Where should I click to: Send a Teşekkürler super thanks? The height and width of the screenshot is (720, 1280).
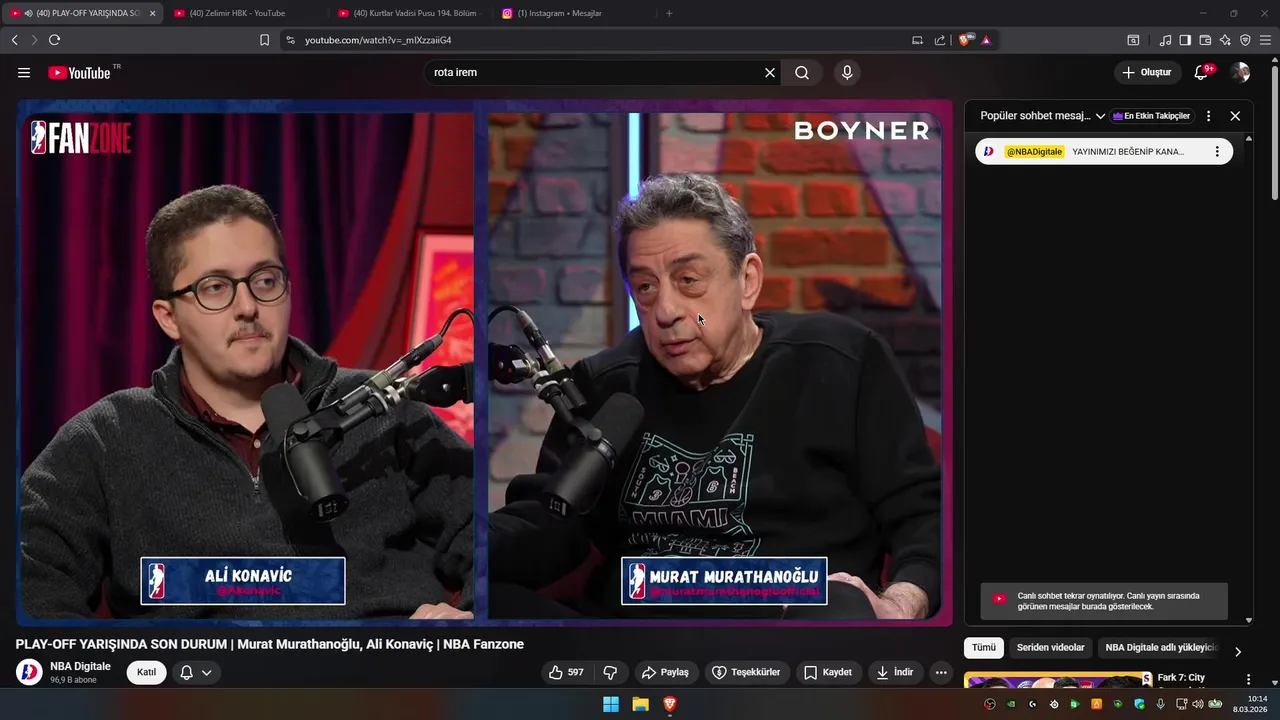coord(745,672)
